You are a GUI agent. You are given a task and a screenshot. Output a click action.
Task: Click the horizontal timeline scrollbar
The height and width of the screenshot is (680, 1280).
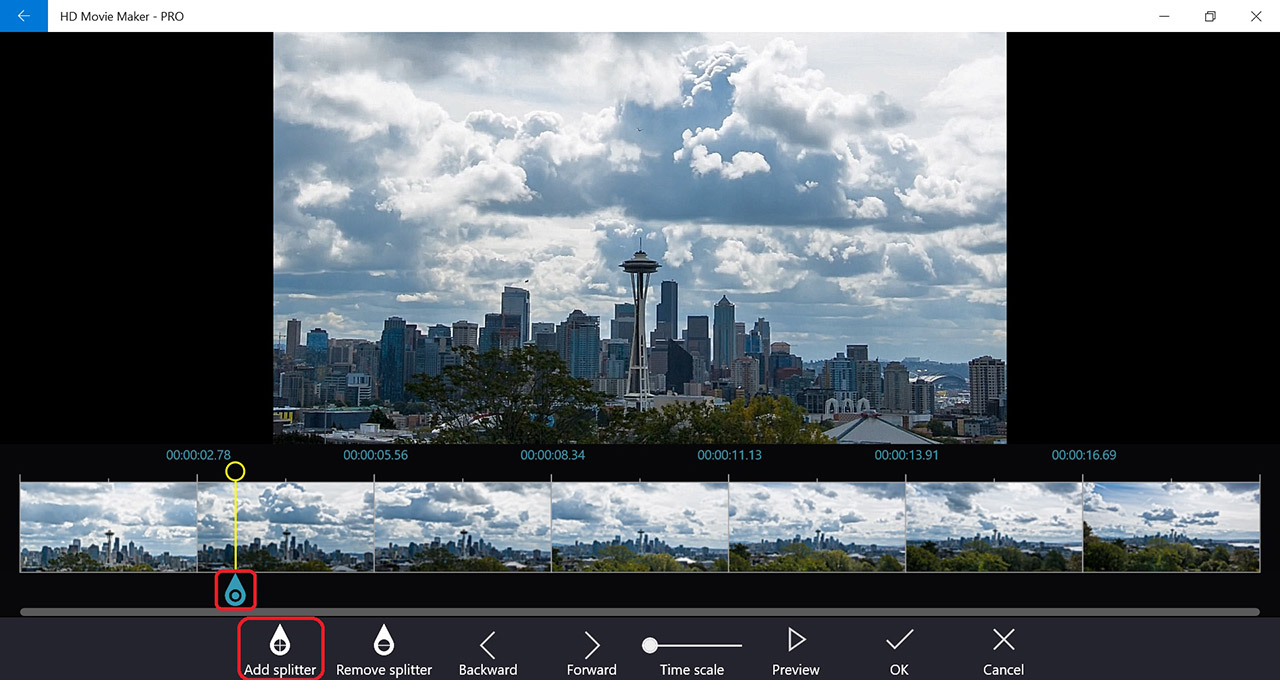640,611
